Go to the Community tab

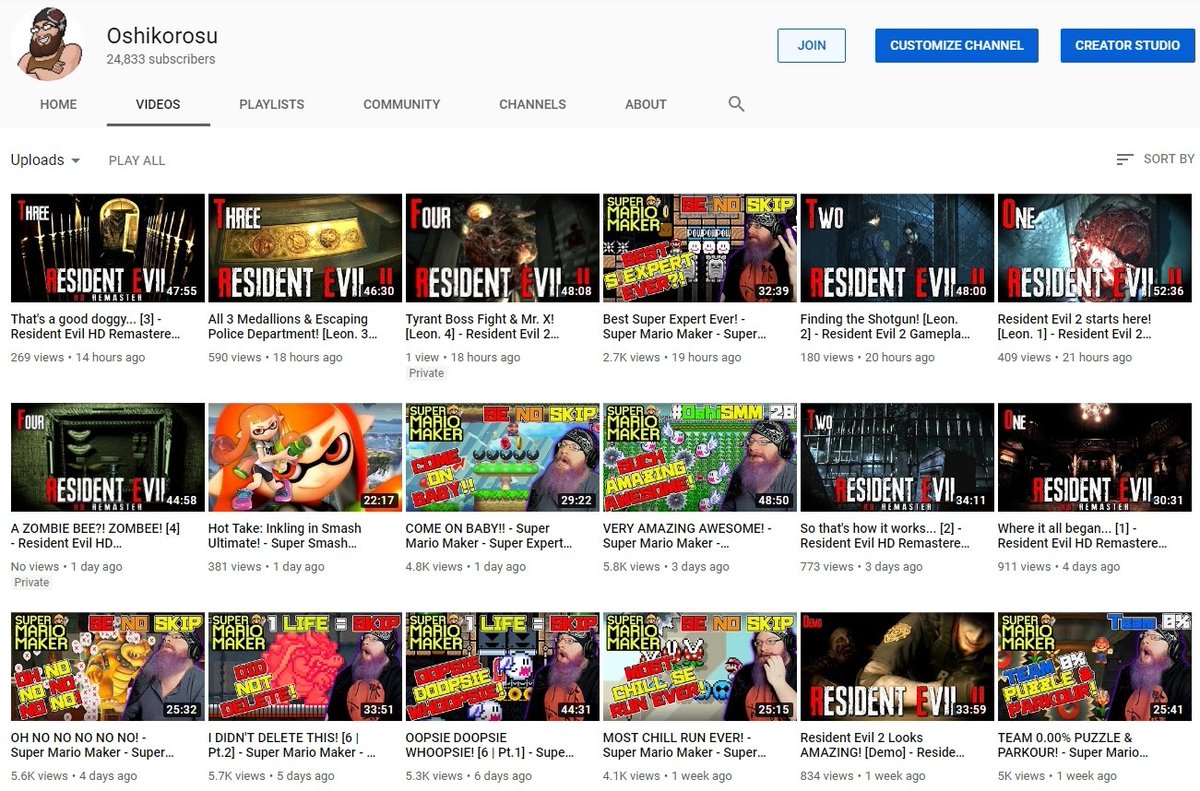tap(402, 104)
